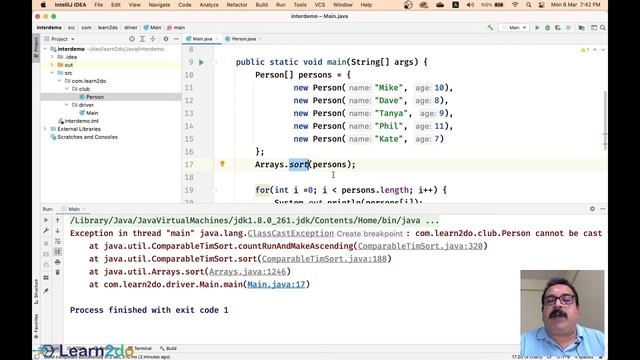Follow the Arrays.java:1246 stack trace link
Image resolution: width=640 pixels, height=360 pixels.
coord(247,272)
